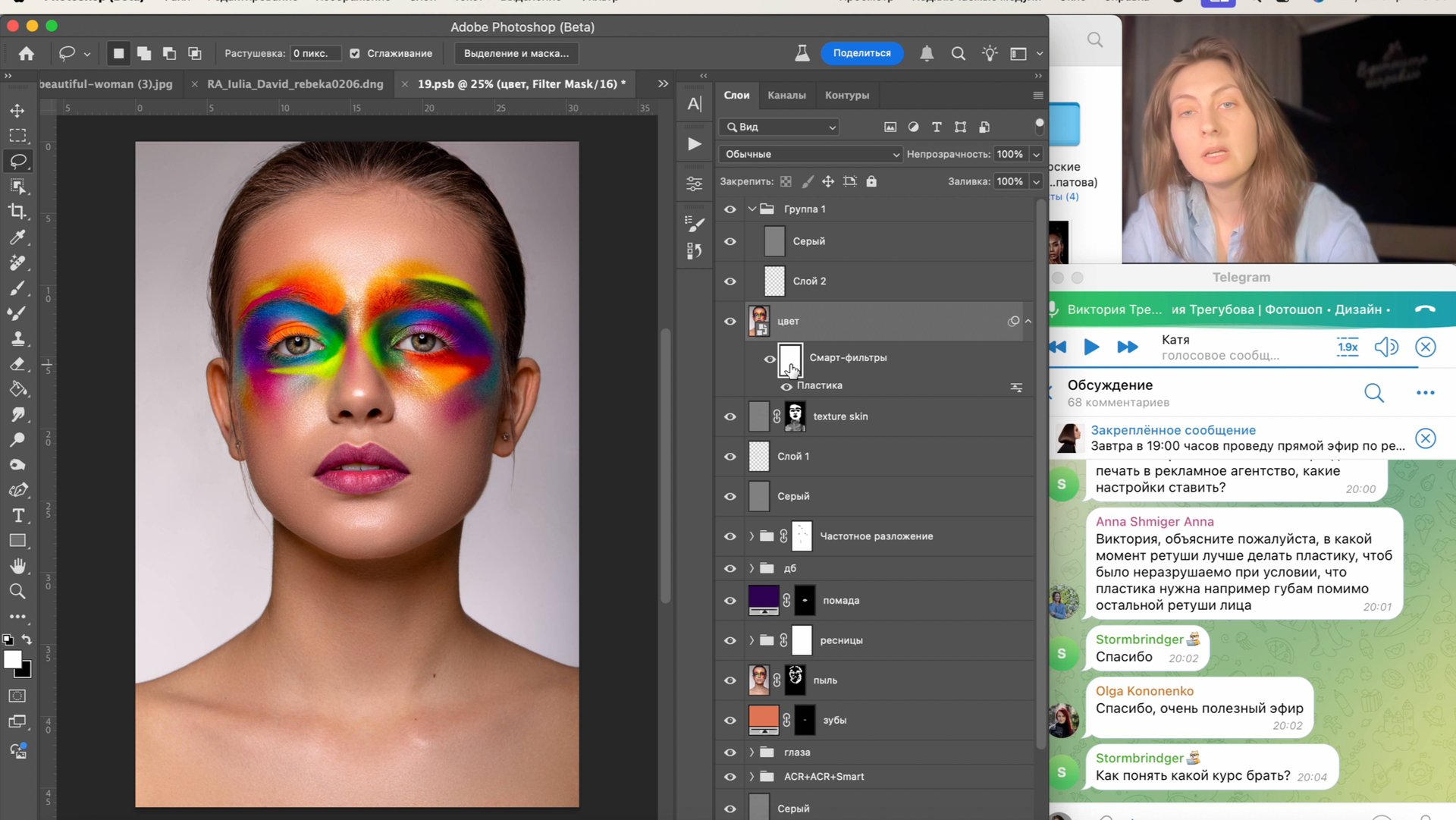Open Plastika filter blending options icon
1456x820 pixels.
click(x=1016, y=388)
